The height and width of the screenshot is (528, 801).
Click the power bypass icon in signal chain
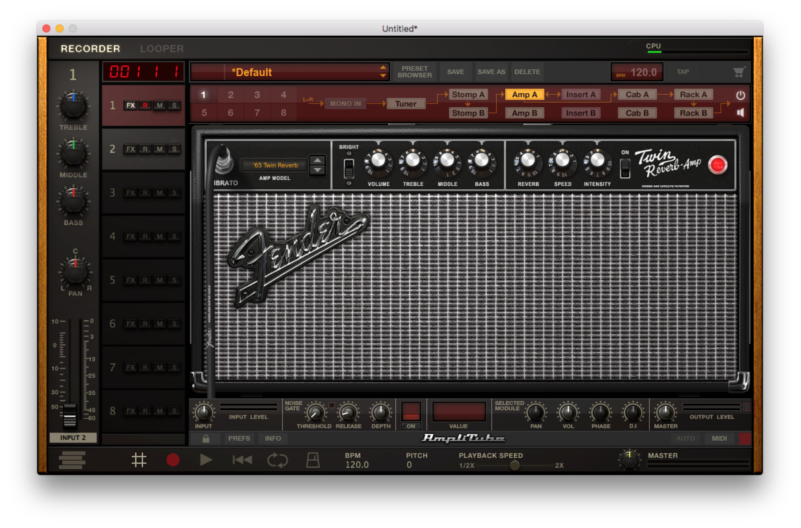click(740, 95)
